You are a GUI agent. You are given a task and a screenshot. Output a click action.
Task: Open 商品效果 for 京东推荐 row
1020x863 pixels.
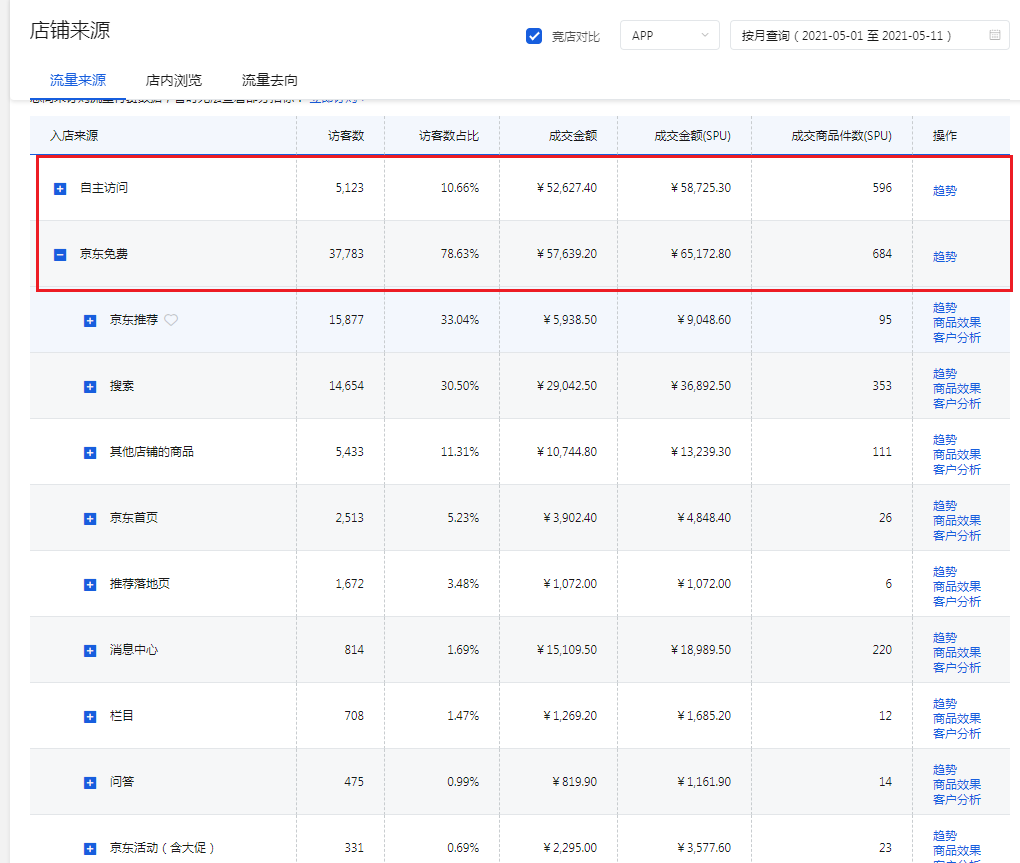957,323
